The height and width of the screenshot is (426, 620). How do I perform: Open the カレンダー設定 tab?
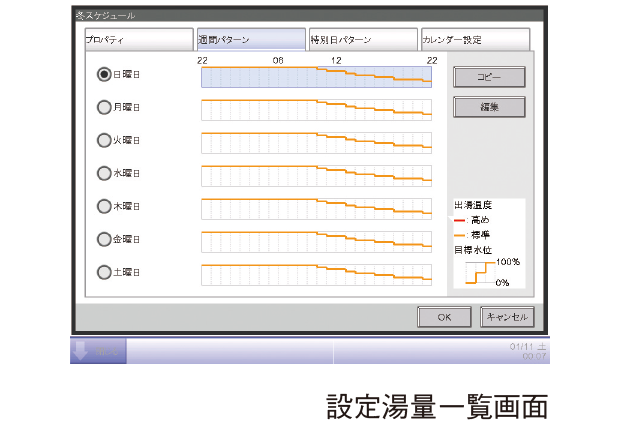475,40
